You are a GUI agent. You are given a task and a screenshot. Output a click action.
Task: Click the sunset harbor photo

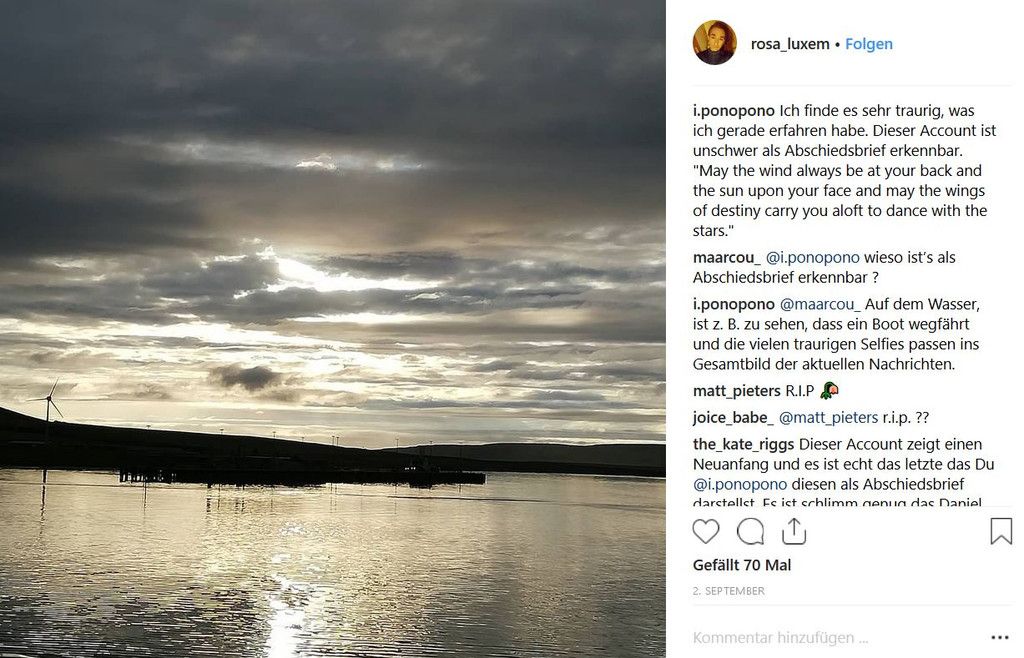pos(332,329)
